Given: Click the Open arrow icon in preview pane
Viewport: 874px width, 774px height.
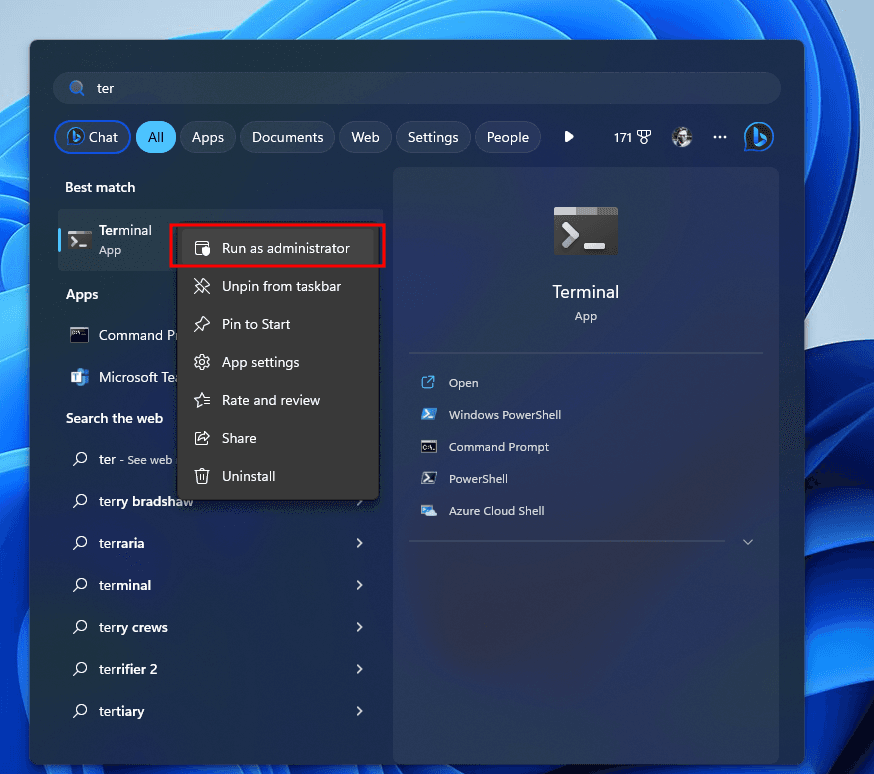Looking at the screenshot, I should 428,382.
